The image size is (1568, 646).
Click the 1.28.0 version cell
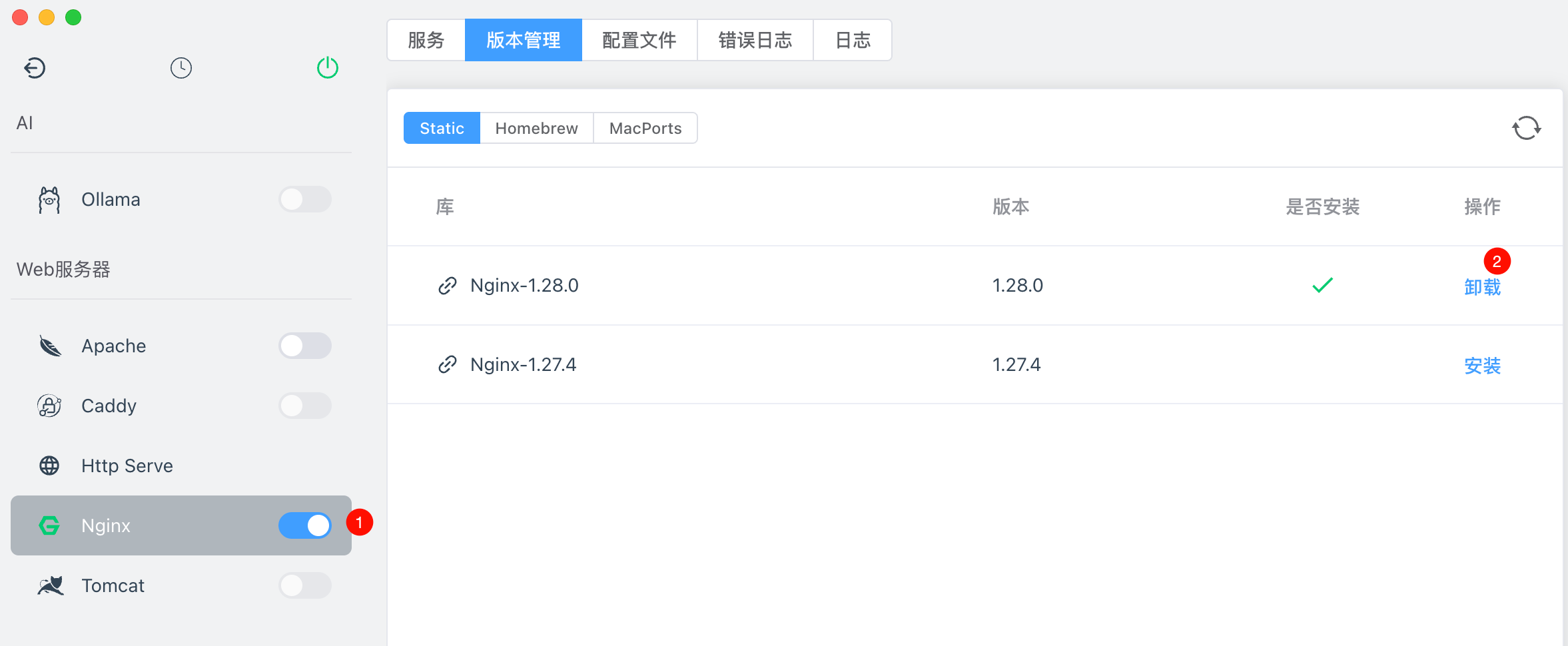tap(1018, 285)
